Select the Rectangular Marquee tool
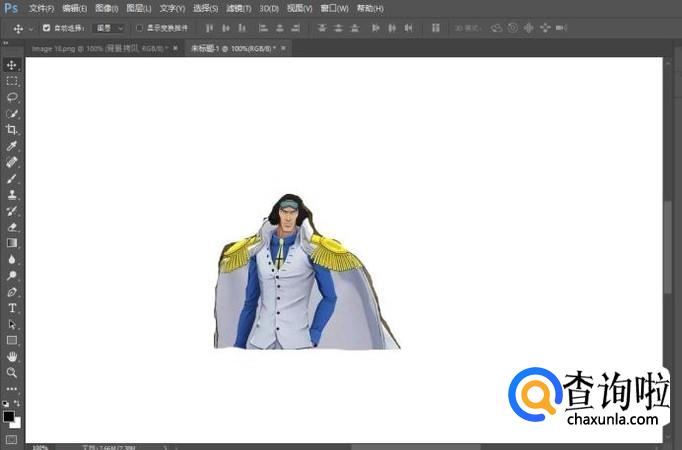Image resolution: width=682 pixels, height=450 pixels. pos(12,81)
